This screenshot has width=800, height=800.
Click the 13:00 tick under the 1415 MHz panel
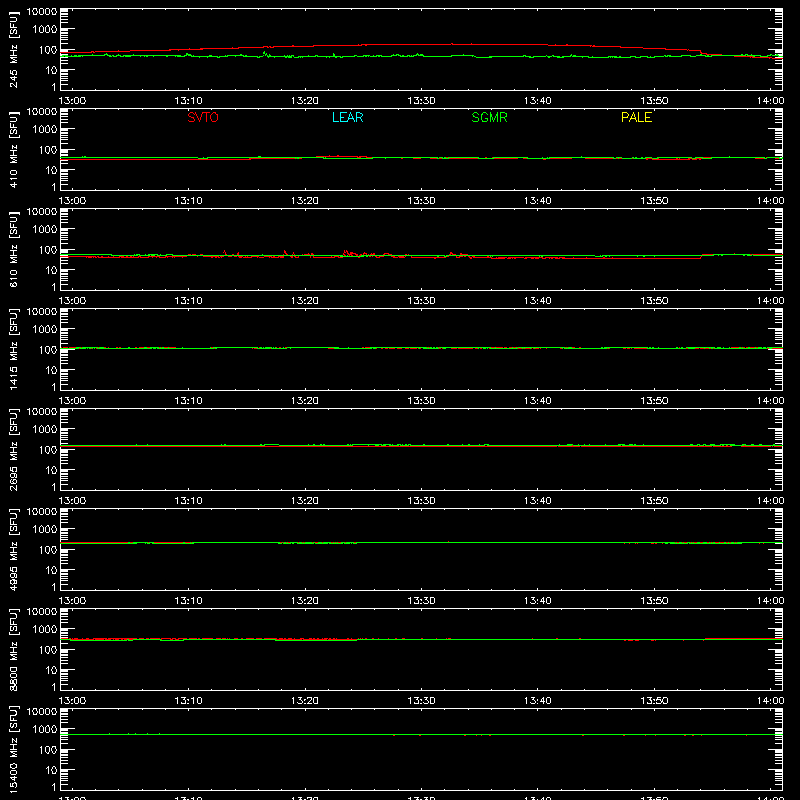point(72,401)
